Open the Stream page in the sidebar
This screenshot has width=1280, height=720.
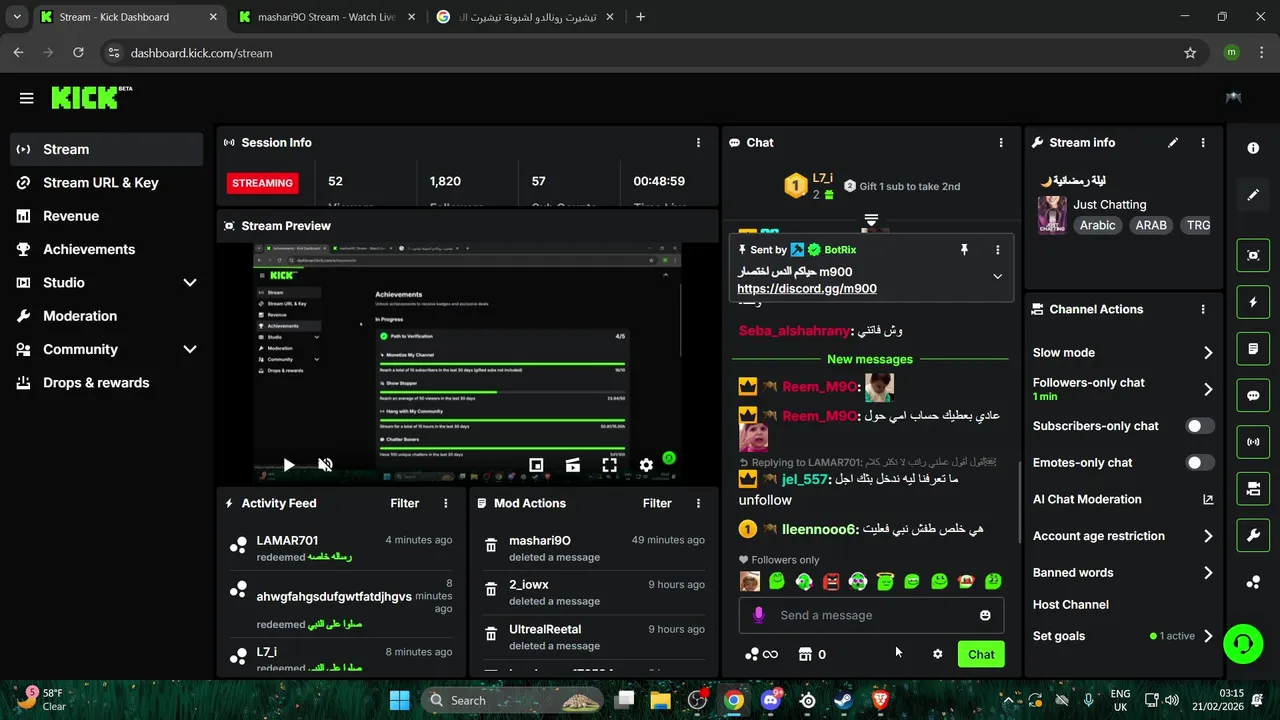click(x=106, y=149)
